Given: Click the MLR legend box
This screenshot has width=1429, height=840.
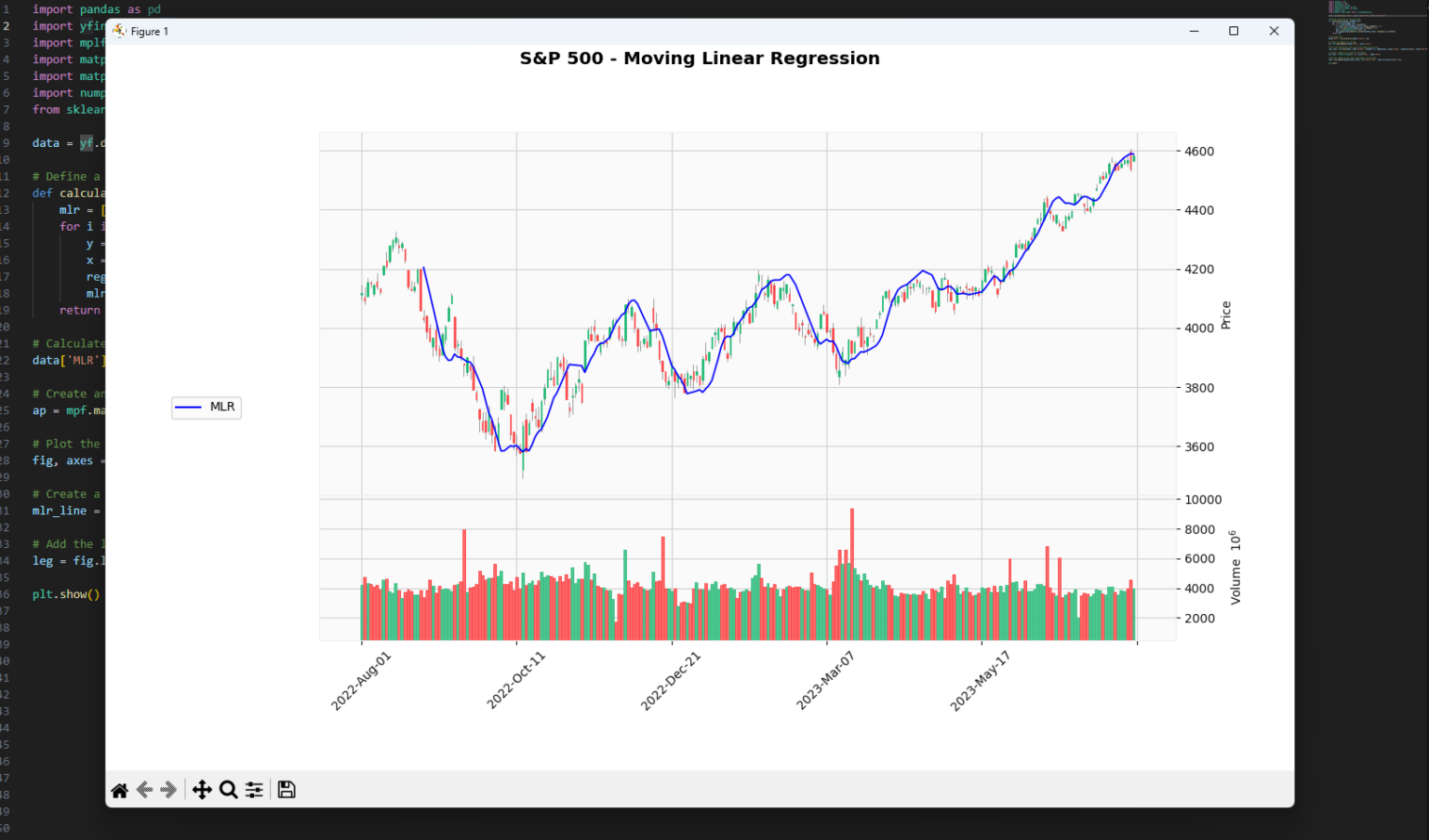Looking at the screenshot, I should 206,407.
